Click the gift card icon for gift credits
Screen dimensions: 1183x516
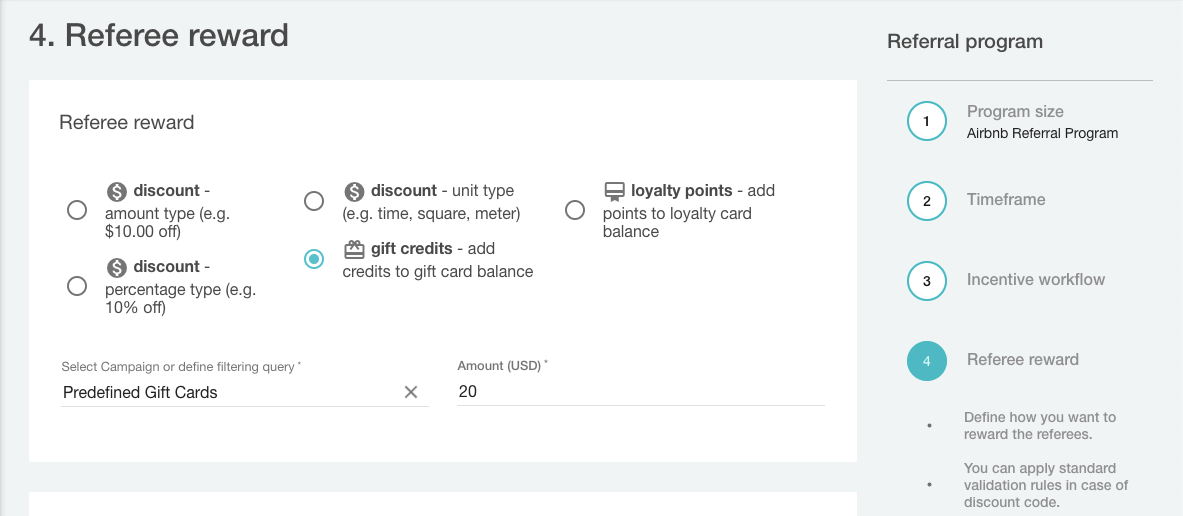pos(354,249)
